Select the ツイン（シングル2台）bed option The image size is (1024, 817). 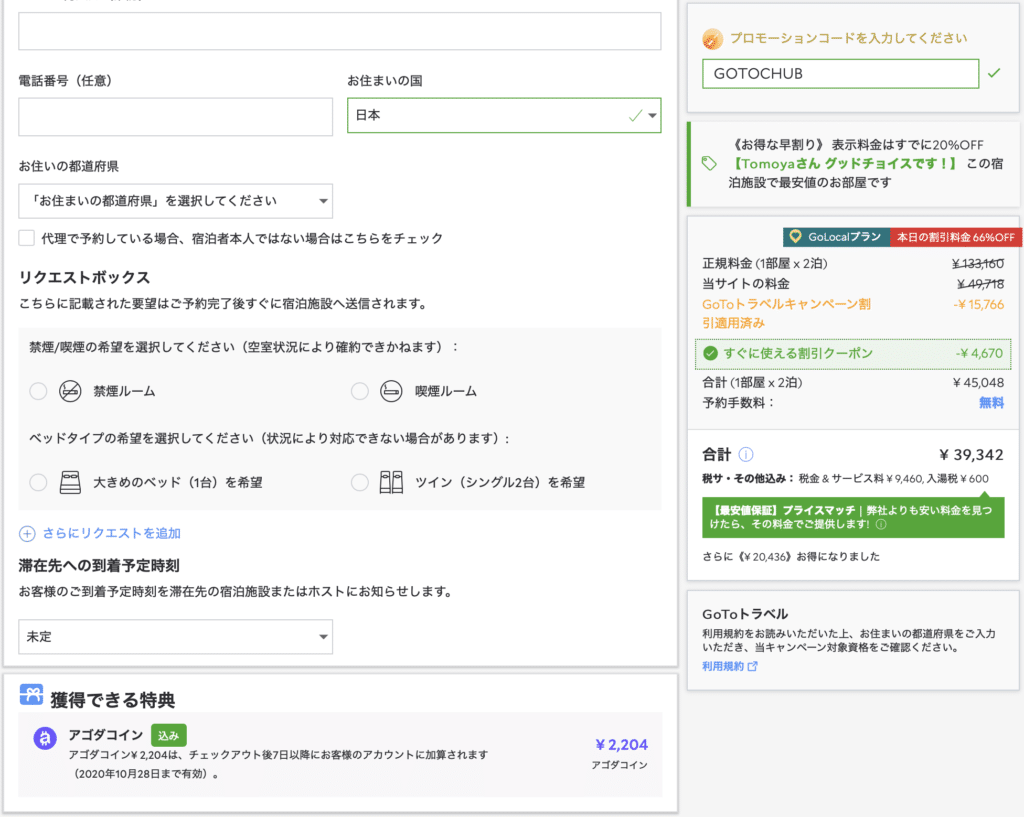click(360, 481)
